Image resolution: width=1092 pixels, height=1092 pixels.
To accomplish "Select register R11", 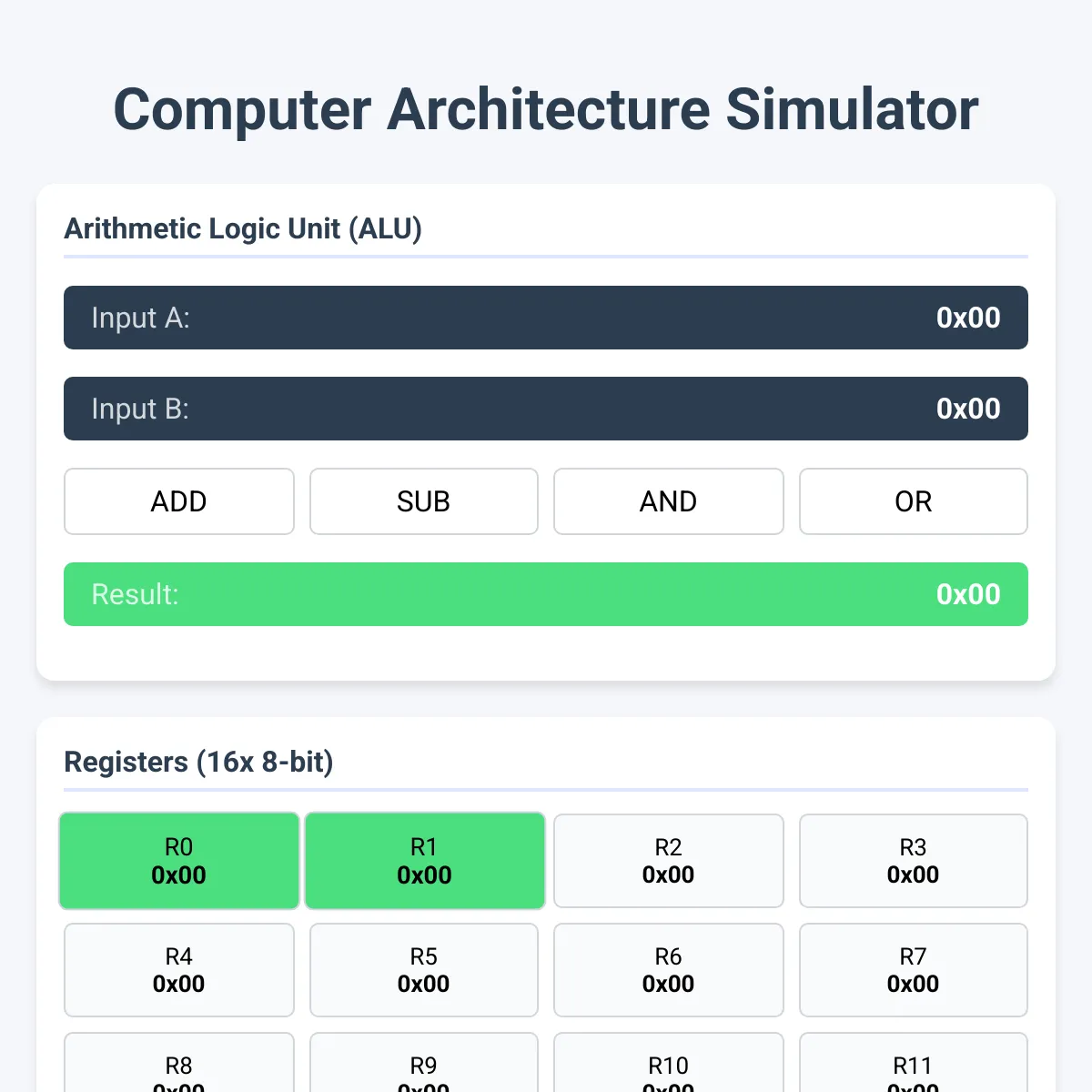I will (914, 1063).
